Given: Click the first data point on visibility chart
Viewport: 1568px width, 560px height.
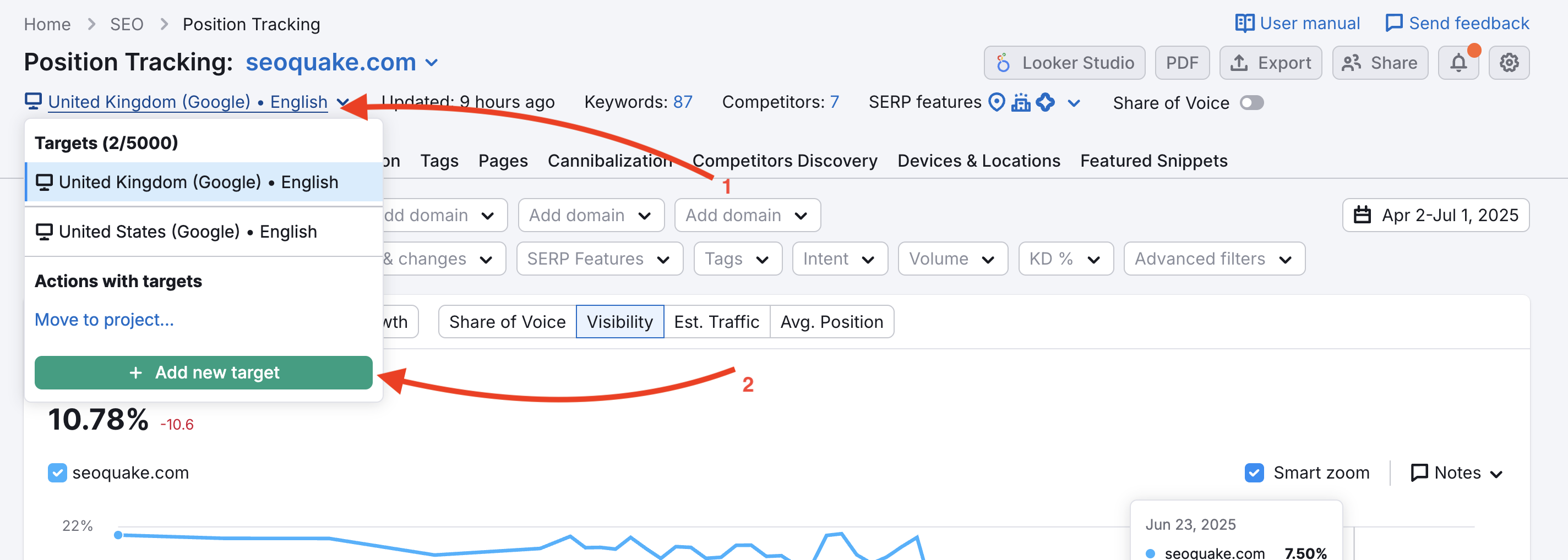Looking at the screenshot, I should coord(118,535).
